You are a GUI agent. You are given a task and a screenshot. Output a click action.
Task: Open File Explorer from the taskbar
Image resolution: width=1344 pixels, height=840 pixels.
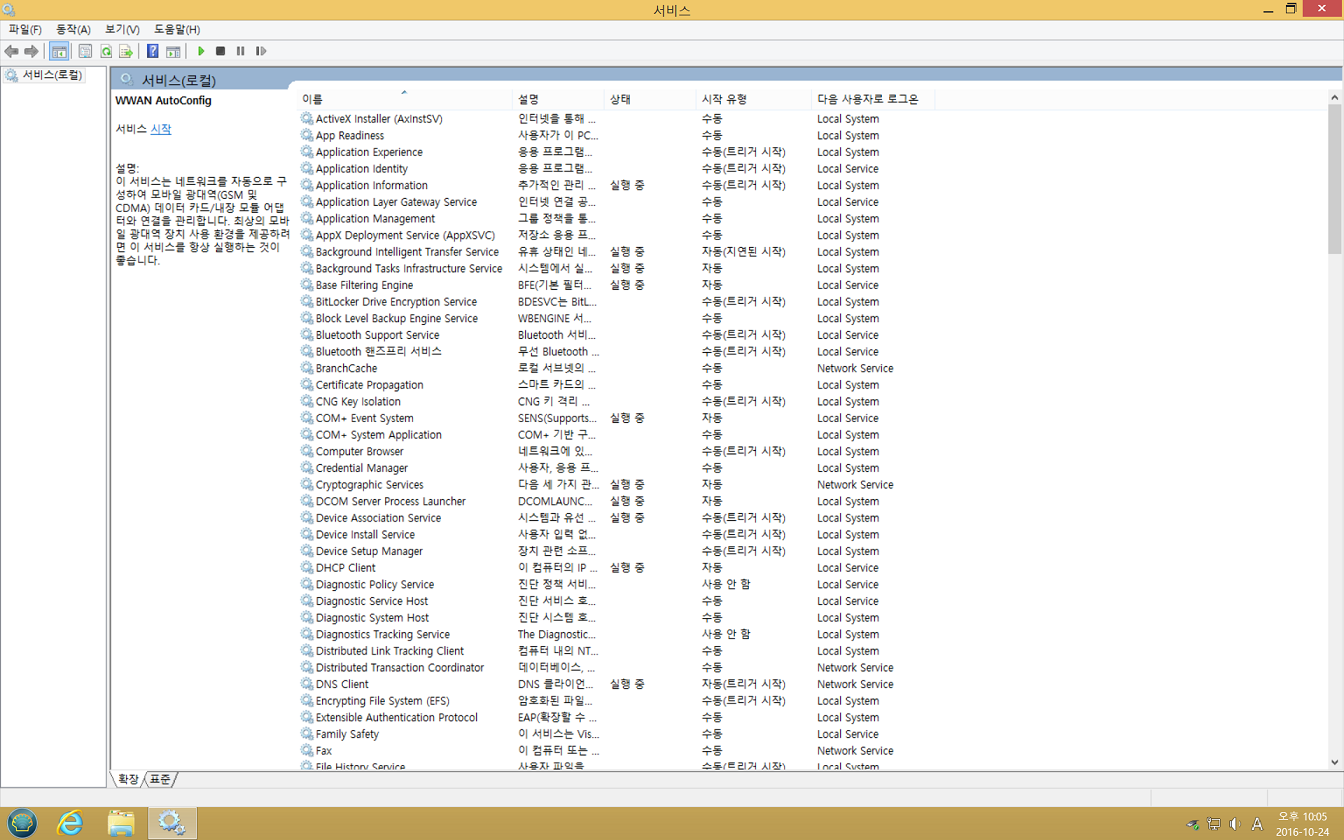pyautogui.click(x=121, y=823)
